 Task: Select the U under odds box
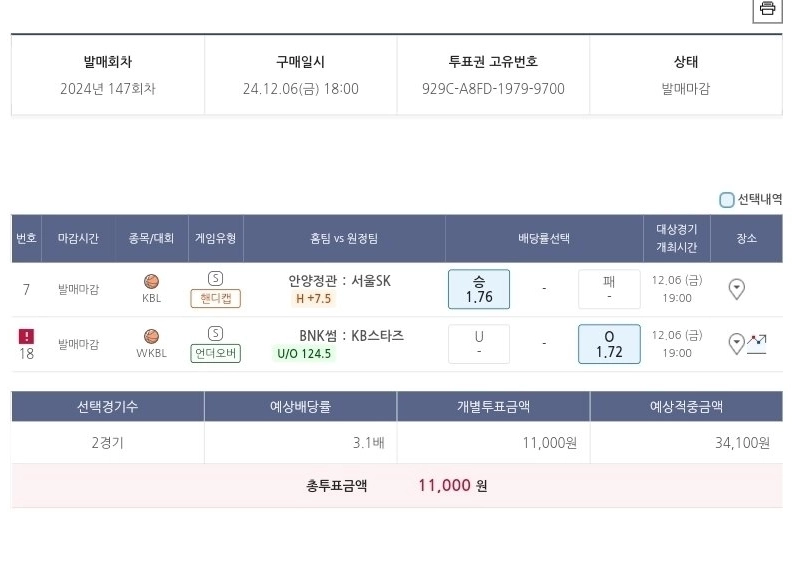tap(479, 344)
